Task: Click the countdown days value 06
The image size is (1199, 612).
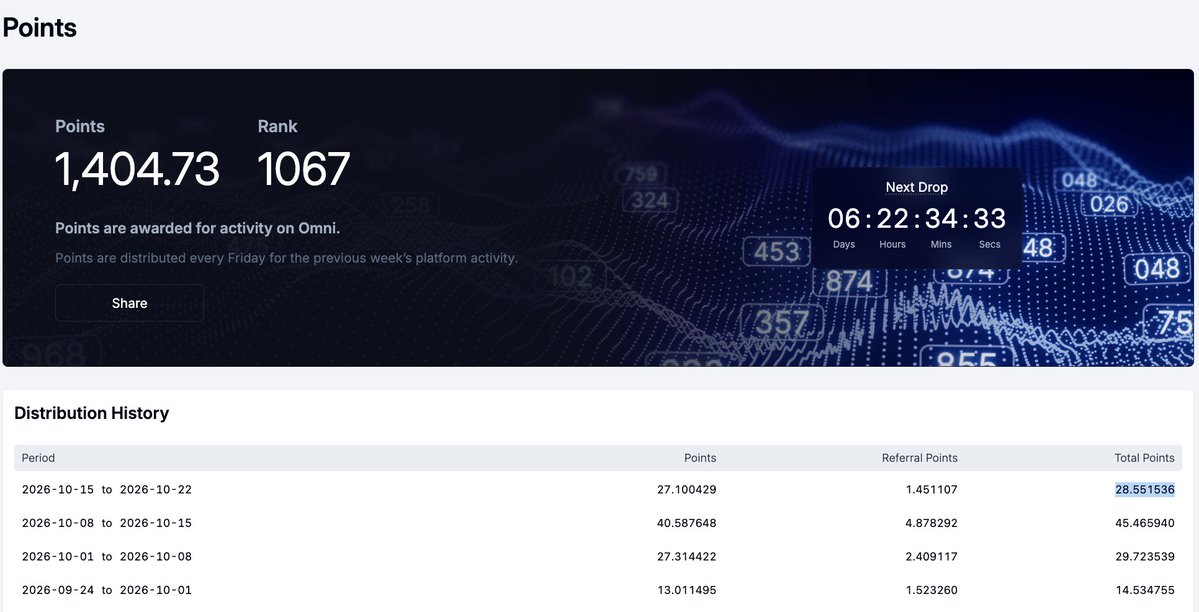Action: click(x=844, y=219)
